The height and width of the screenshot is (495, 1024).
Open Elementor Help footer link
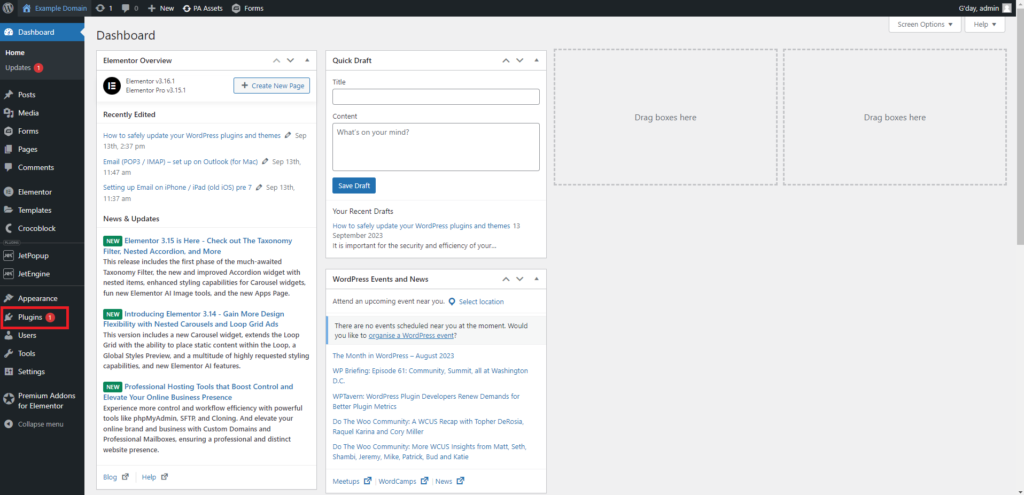click(155, 477)
